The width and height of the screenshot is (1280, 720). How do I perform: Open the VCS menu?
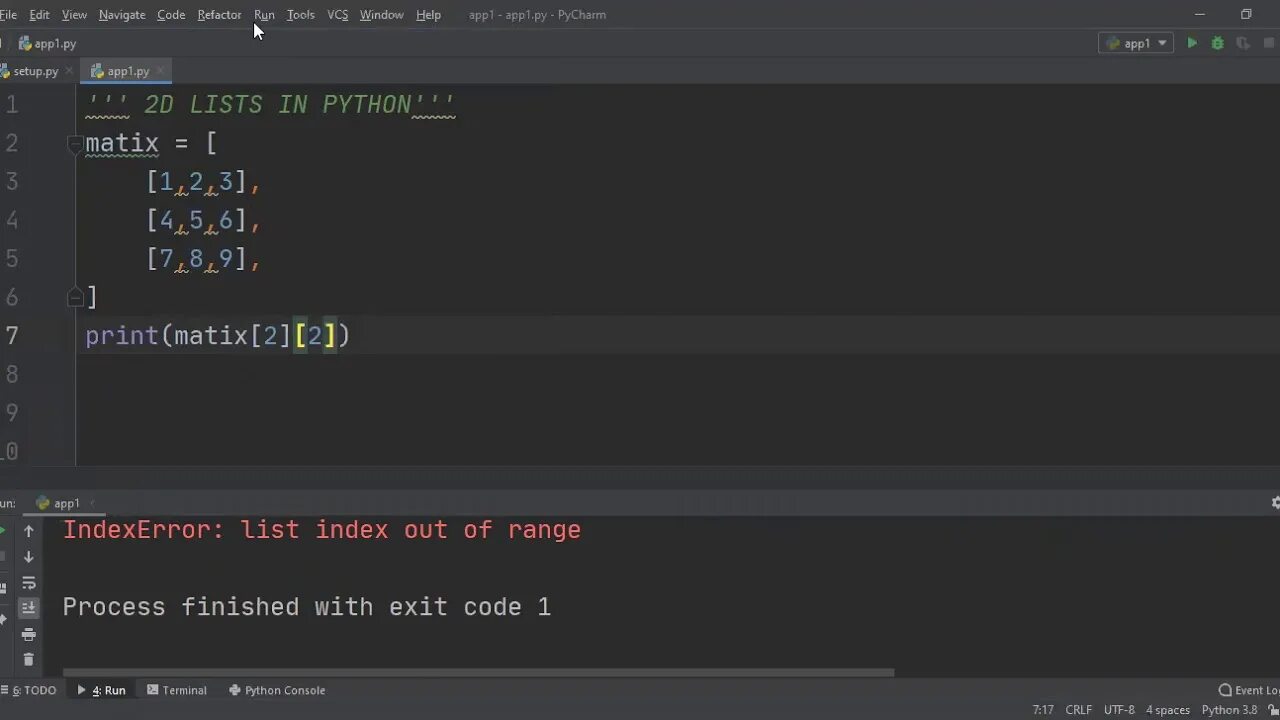pos(338,15)
